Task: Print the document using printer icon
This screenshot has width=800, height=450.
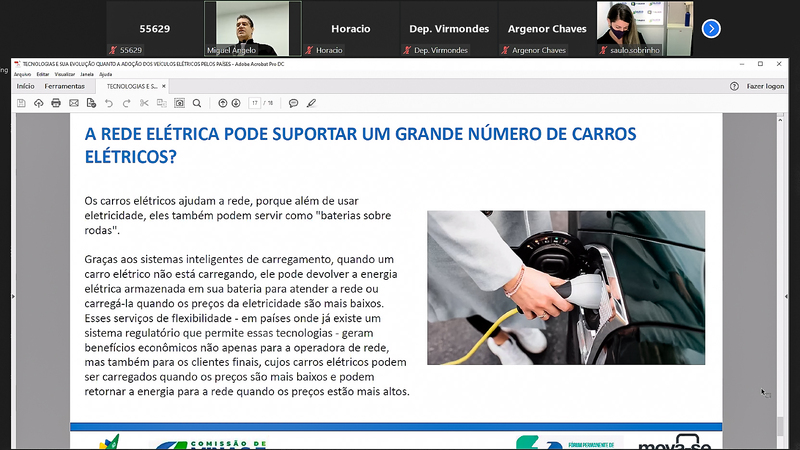Action: click(56, 103)
